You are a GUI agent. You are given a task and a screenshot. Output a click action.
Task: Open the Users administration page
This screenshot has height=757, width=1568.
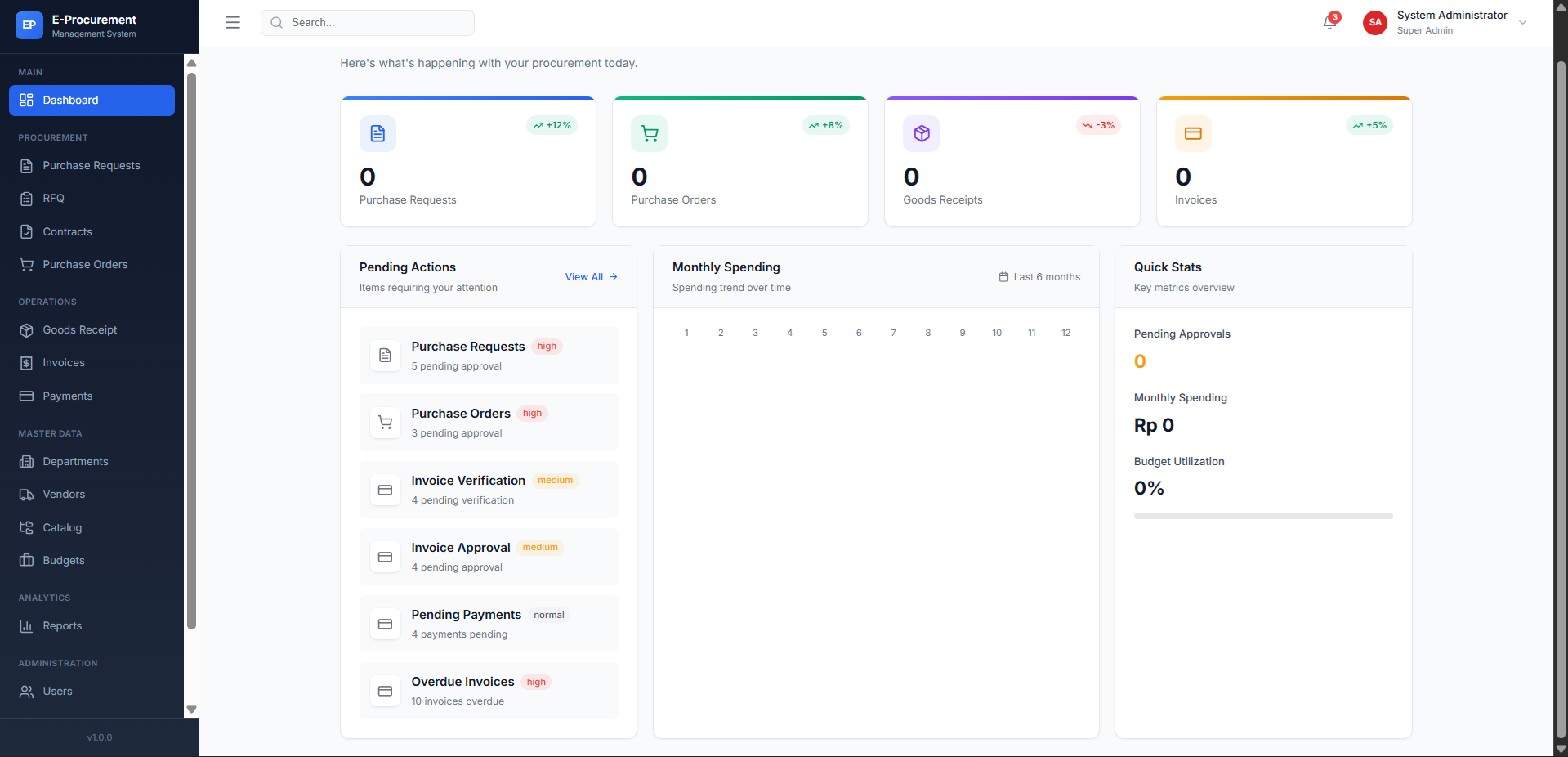(x=57, y=691)
